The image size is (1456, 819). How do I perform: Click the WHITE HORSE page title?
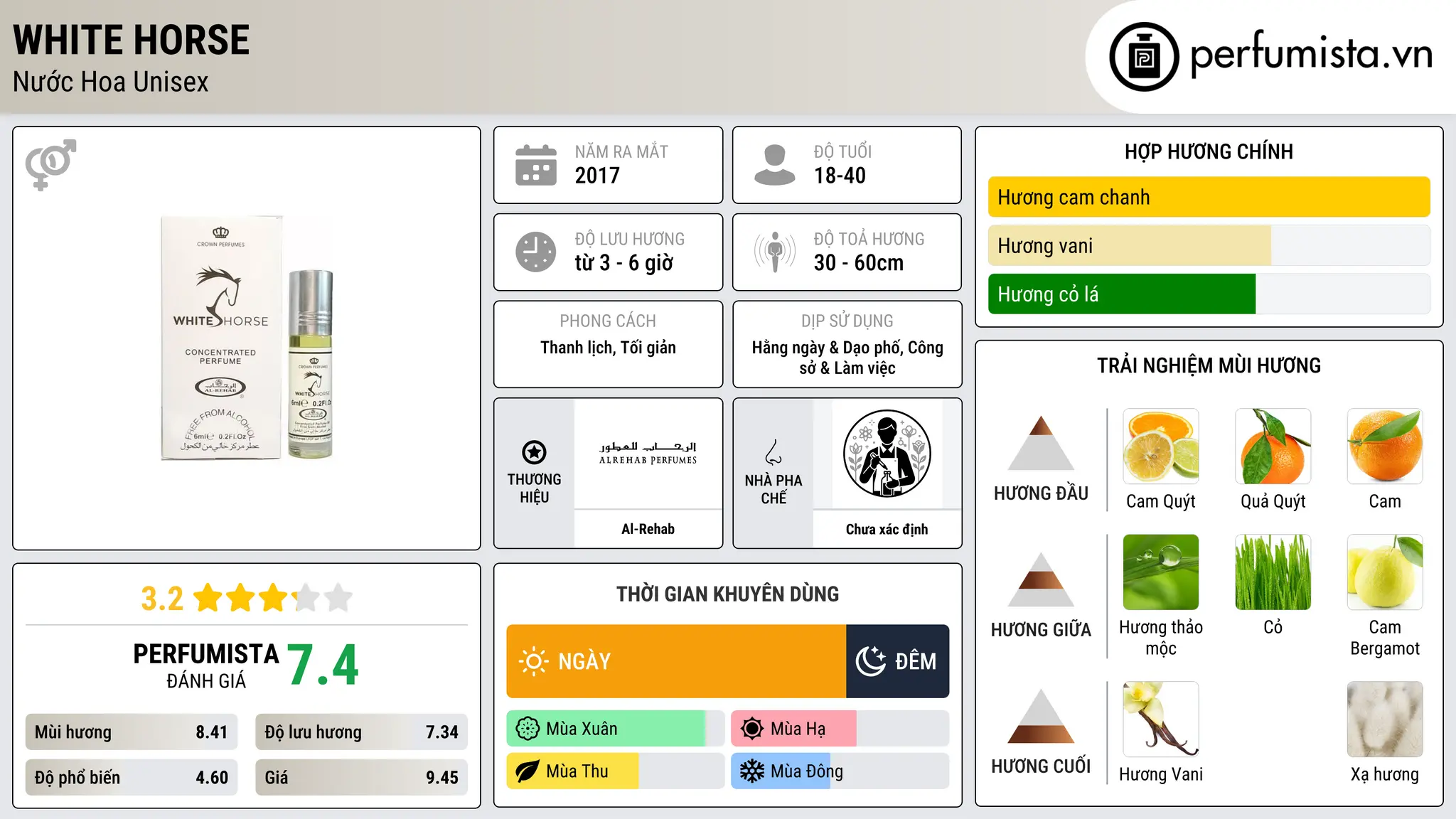tap(132, 40)
